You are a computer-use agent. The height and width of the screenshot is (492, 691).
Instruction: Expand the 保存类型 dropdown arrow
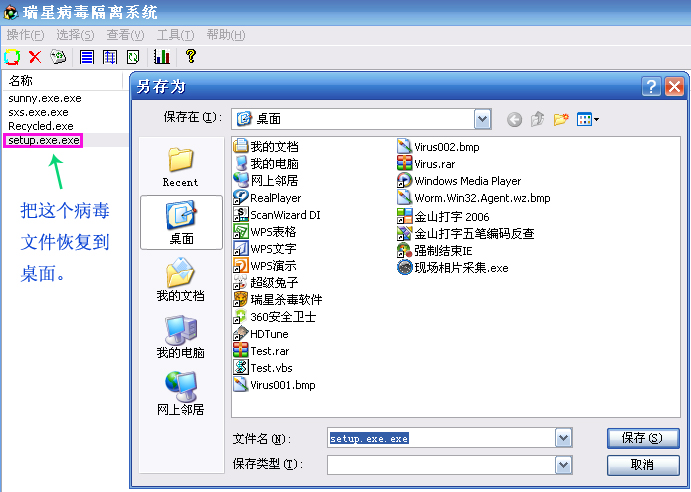(x=563, y=465)
